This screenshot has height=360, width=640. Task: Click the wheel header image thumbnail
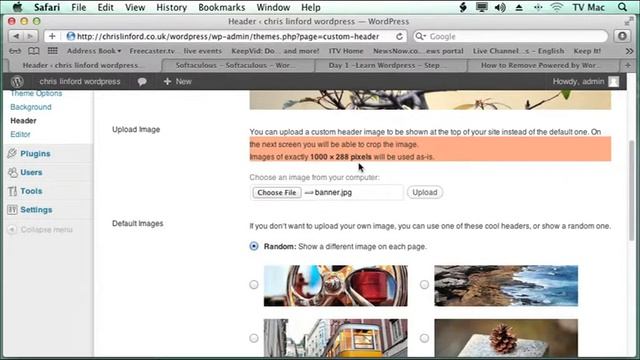click(336, 286)
